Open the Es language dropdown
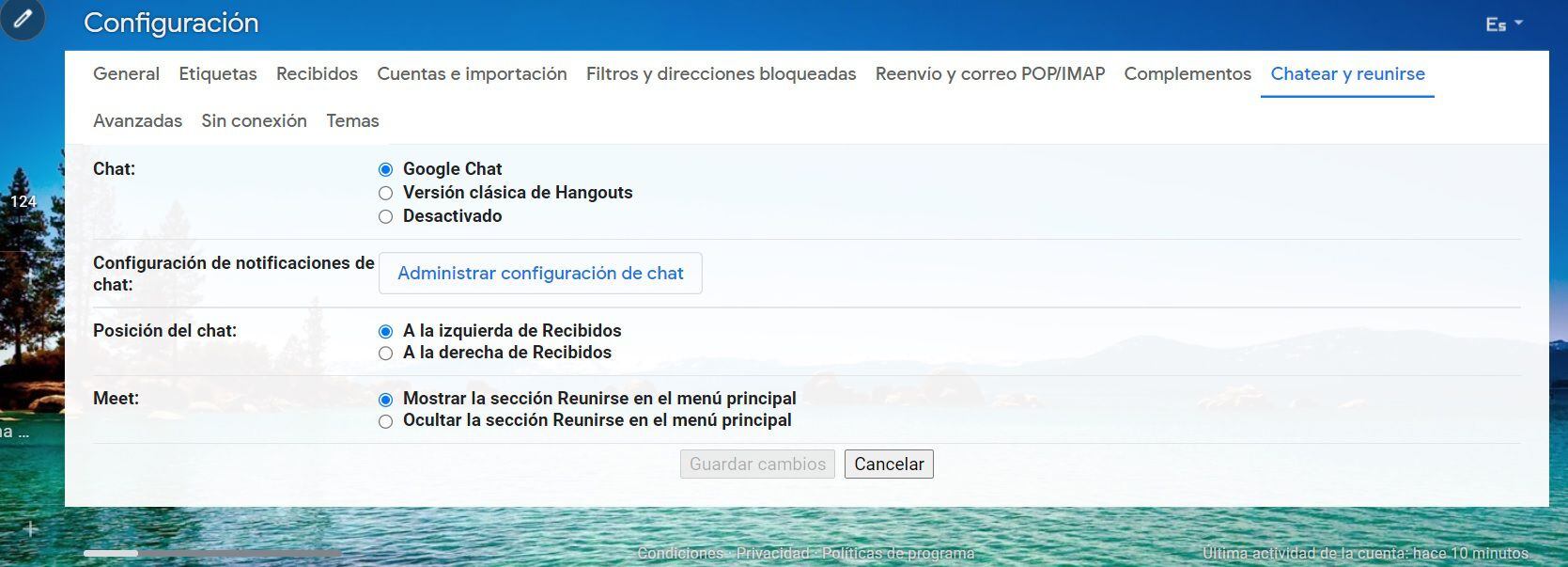1568x567 pixels. (1503, 24)
